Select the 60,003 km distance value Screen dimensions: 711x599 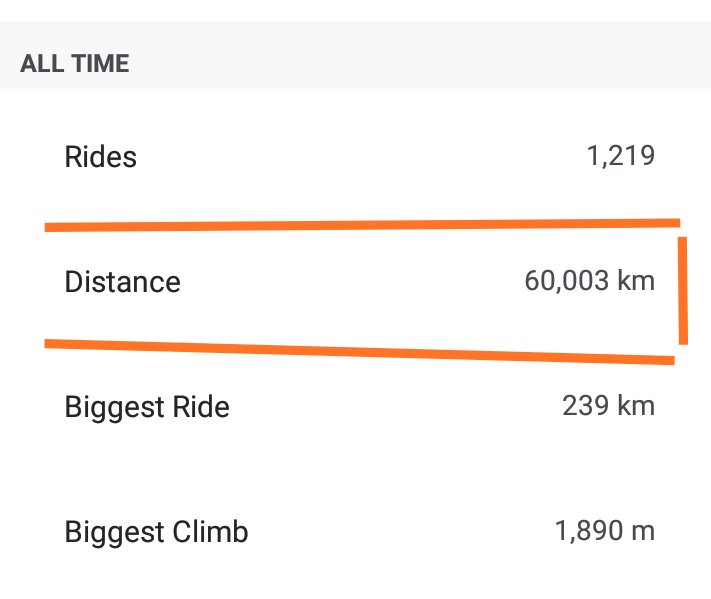[x=589, y=281]
